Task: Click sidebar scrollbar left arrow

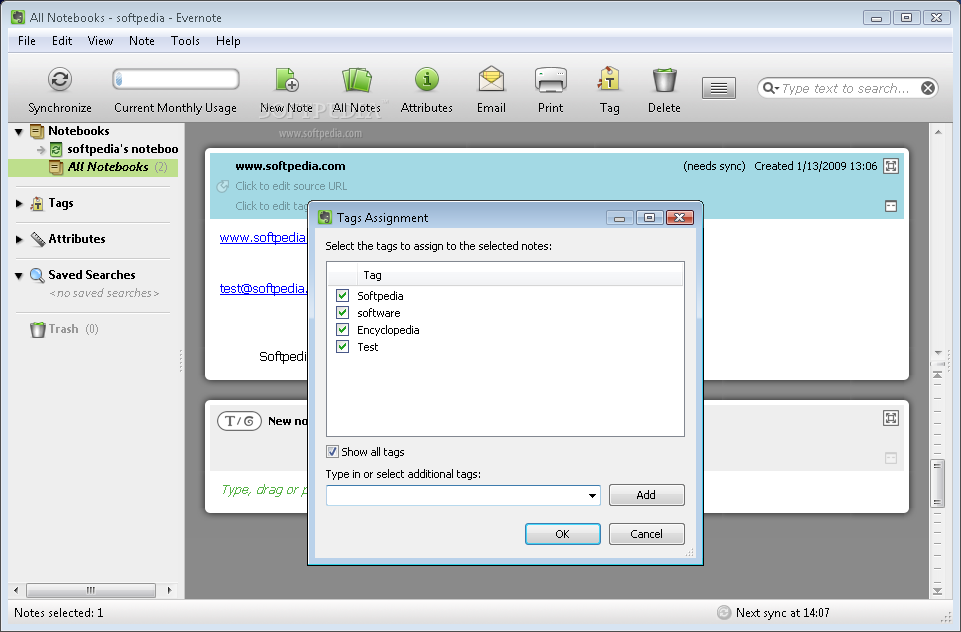Action: click(x=16, y=590)
